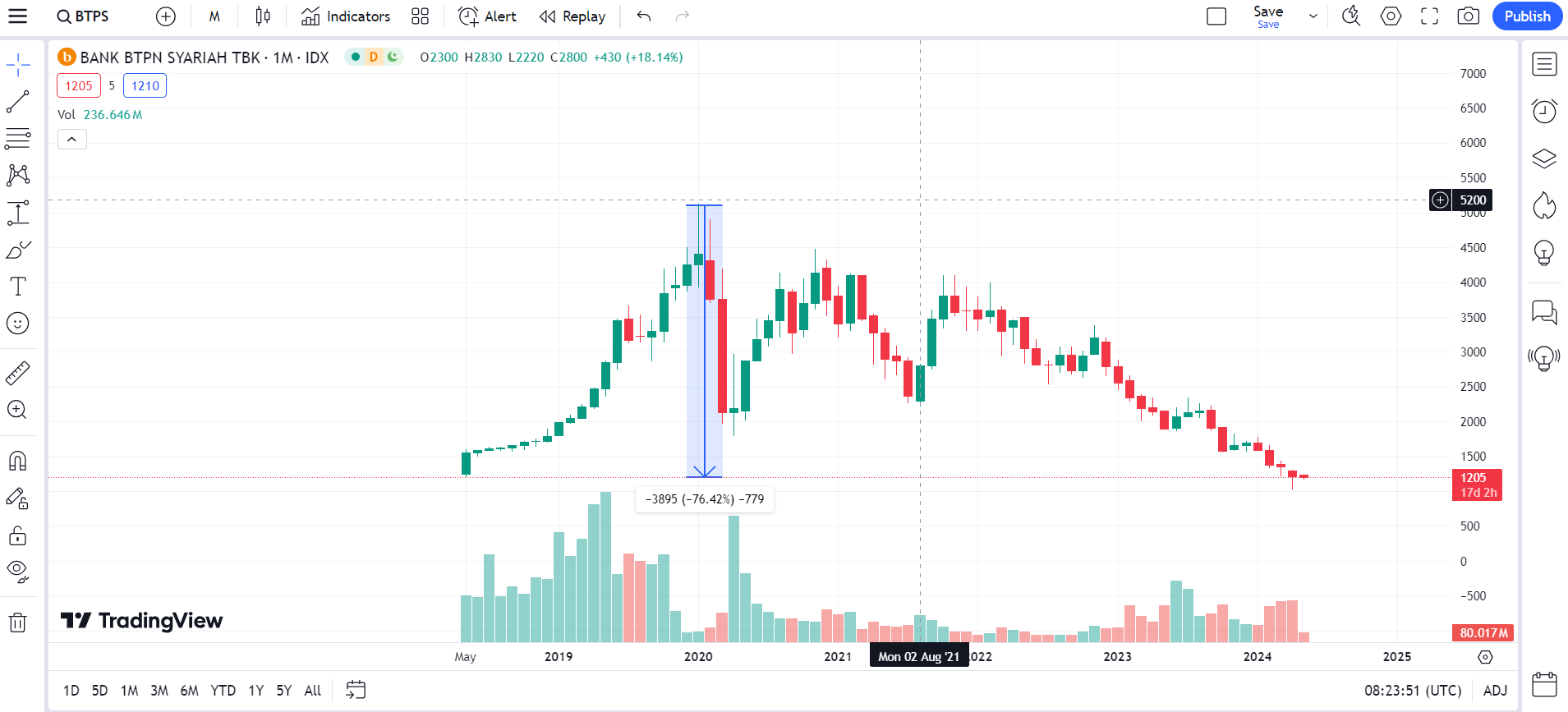Select the pattern drawing tool
The width and height of the screenshot is (1568, 712).
(18, 175)
